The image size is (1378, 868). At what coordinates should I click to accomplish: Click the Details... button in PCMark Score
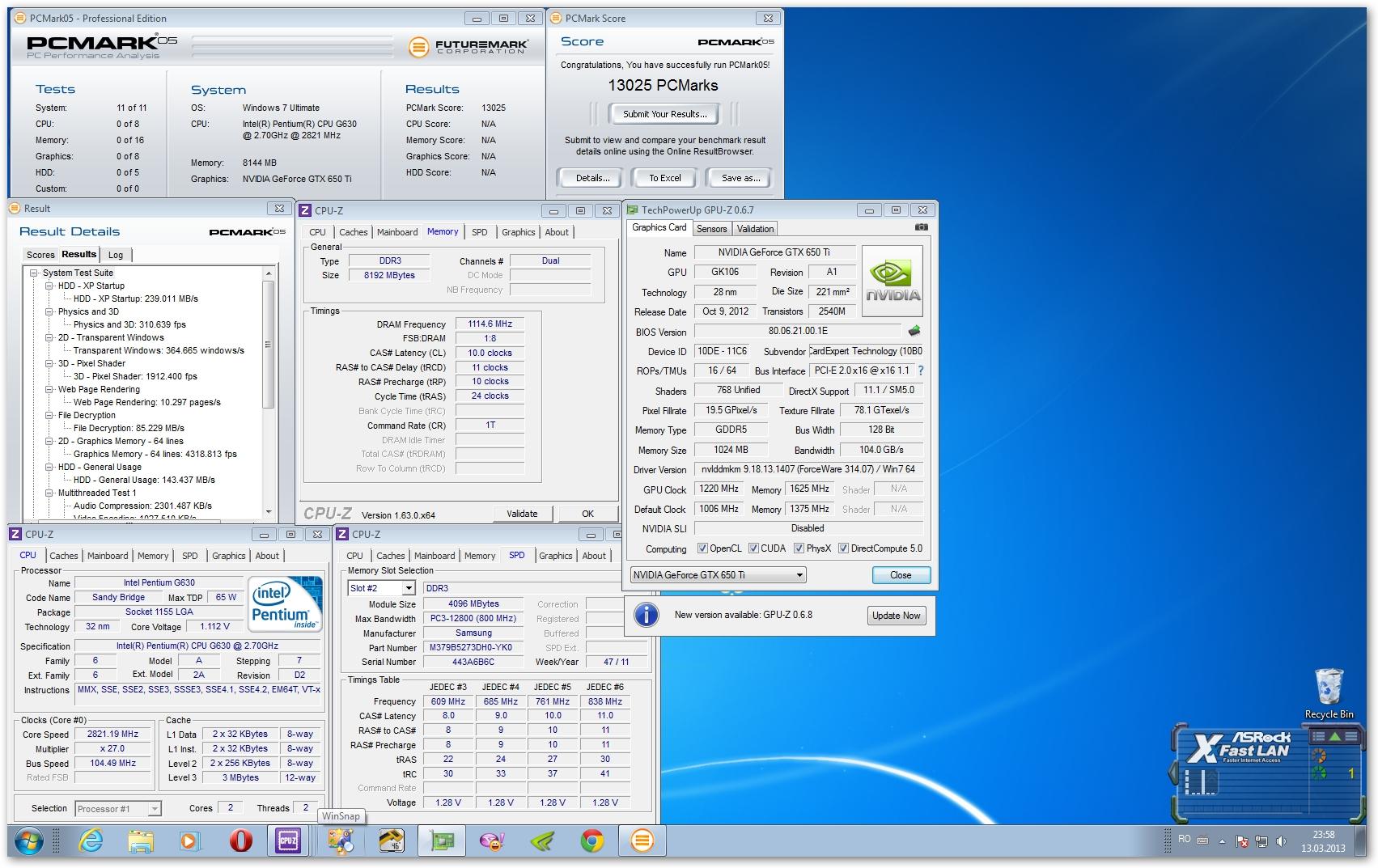pos(592,178)
